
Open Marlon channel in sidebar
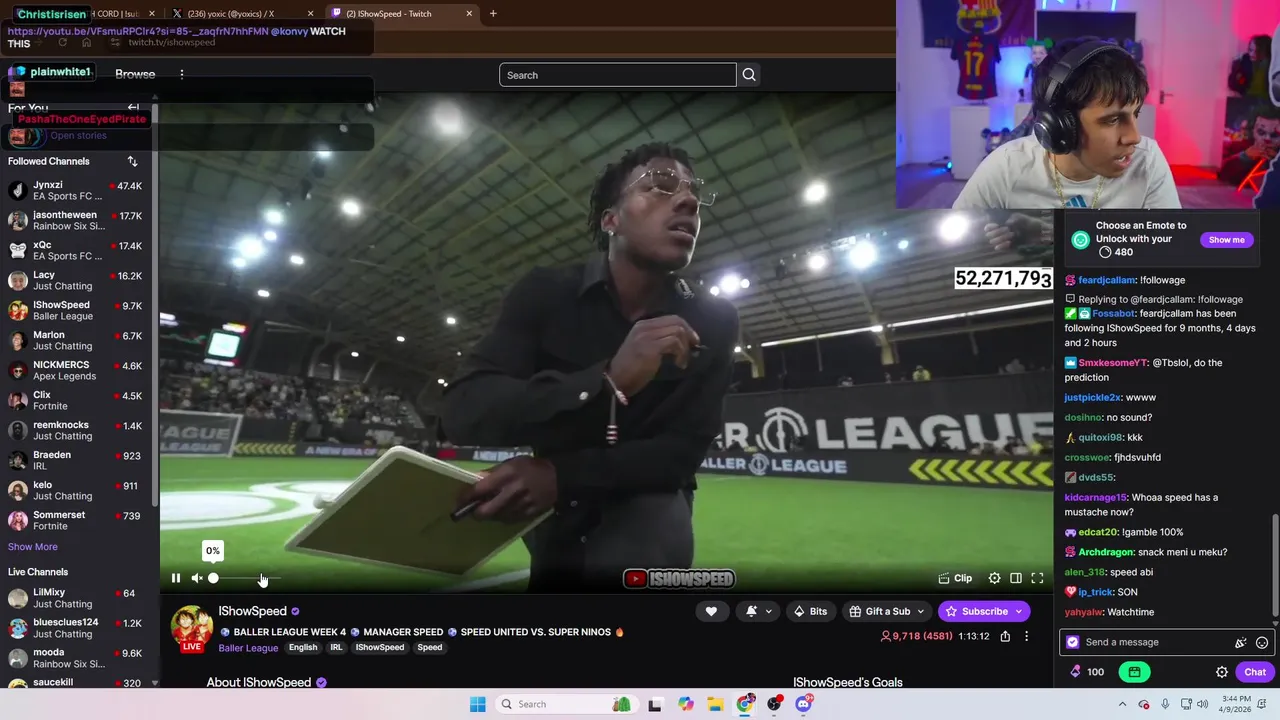(76, 341)
